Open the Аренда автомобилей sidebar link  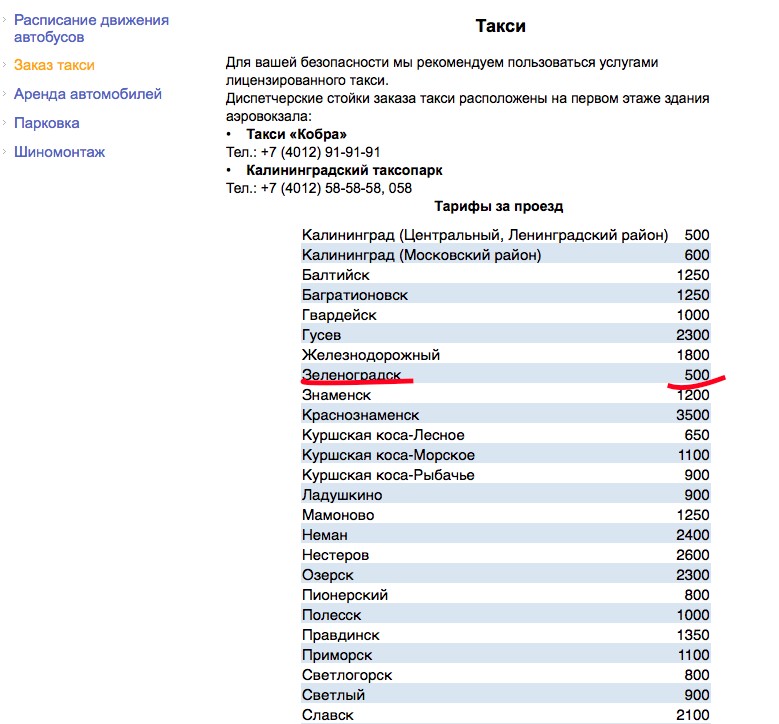pos(87,94)
